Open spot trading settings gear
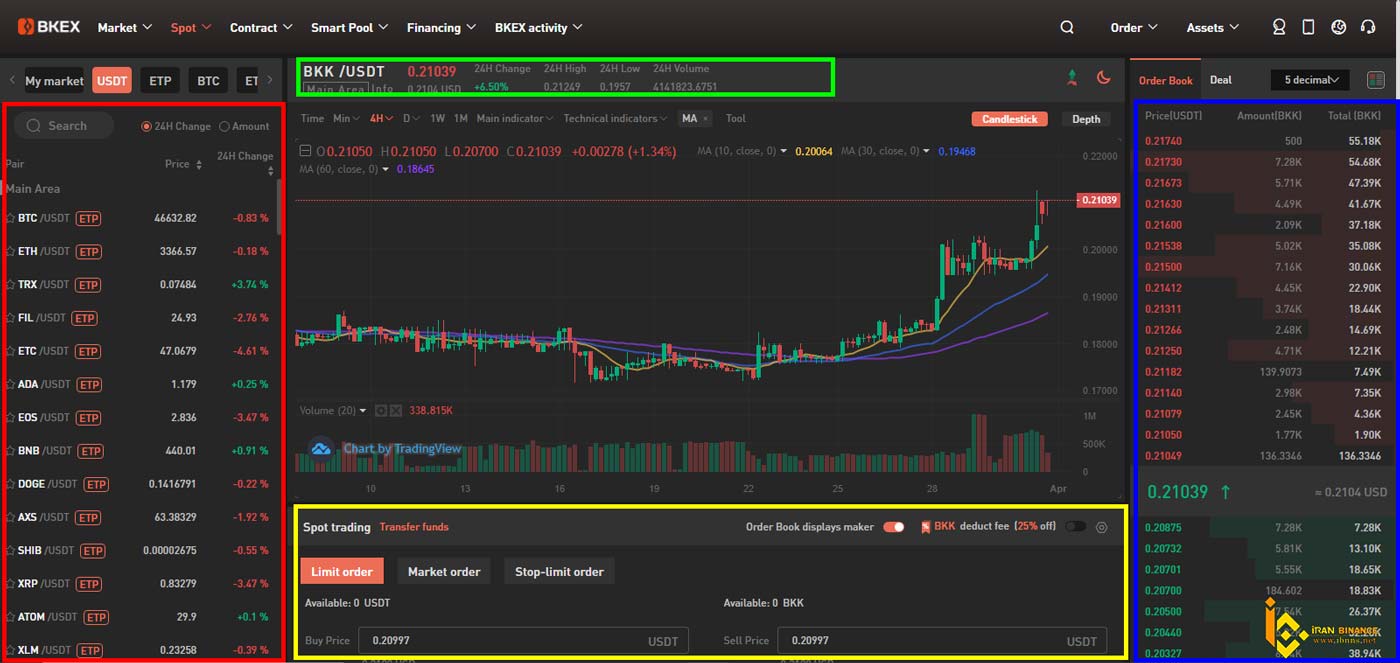This screenshot has width=1400, height=663. [x=1102, y=527]
